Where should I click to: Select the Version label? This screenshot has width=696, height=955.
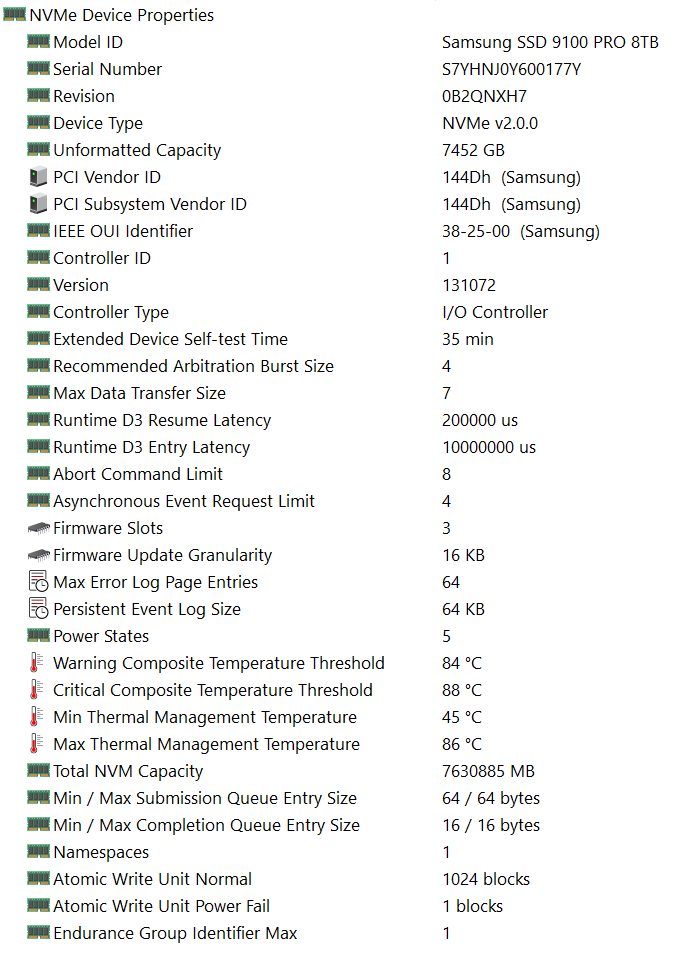pos(81,285)
